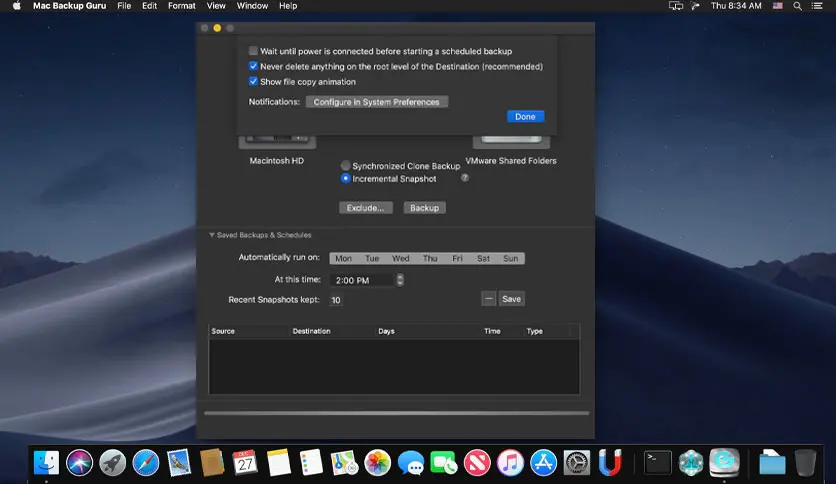Open the Downloads folder in dock
The height and width of the screenshot is (484, 836).
[x=772, y=462]
